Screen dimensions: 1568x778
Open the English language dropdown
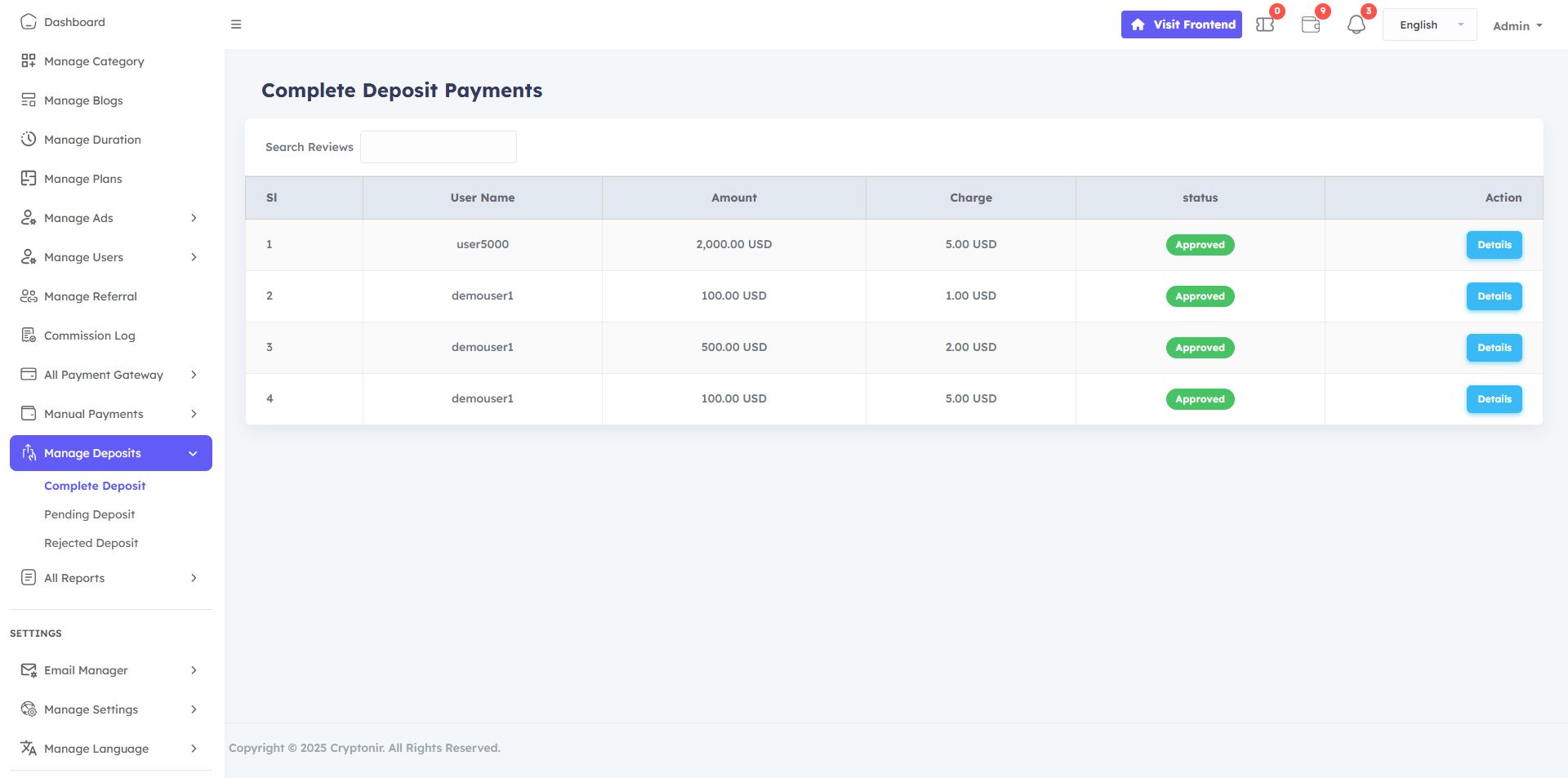pyautogui.click(x=1429, y=25)
